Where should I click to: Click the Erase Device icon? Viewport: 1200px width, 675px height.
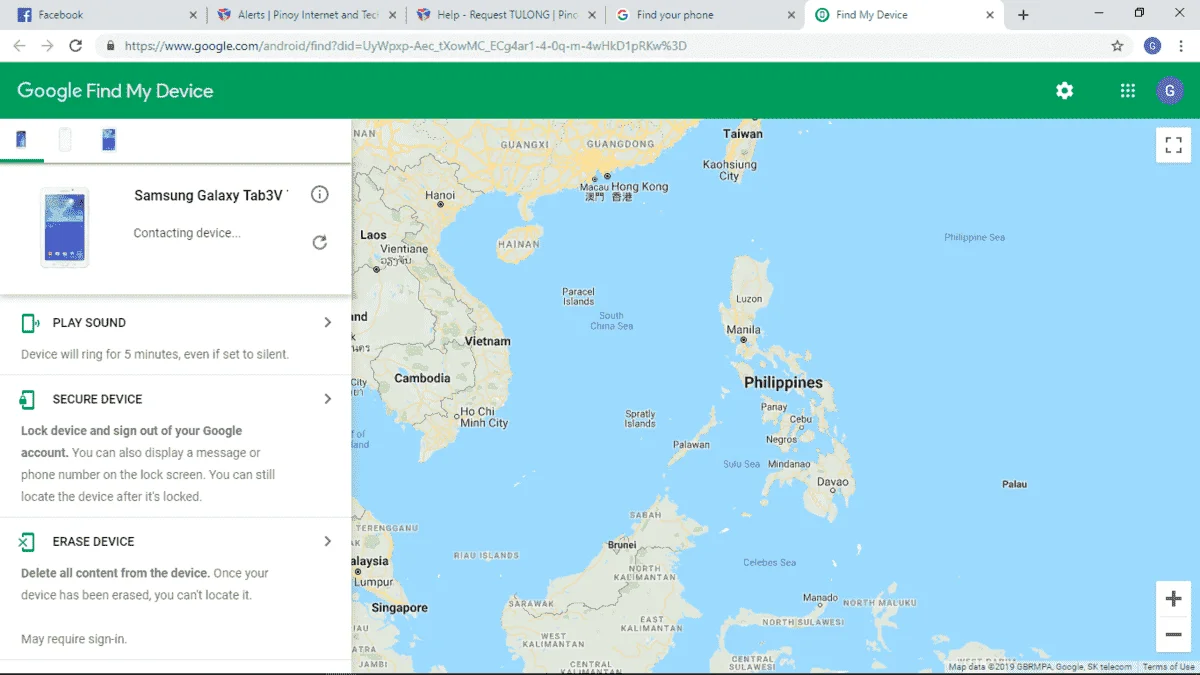(x=28, y=541)
